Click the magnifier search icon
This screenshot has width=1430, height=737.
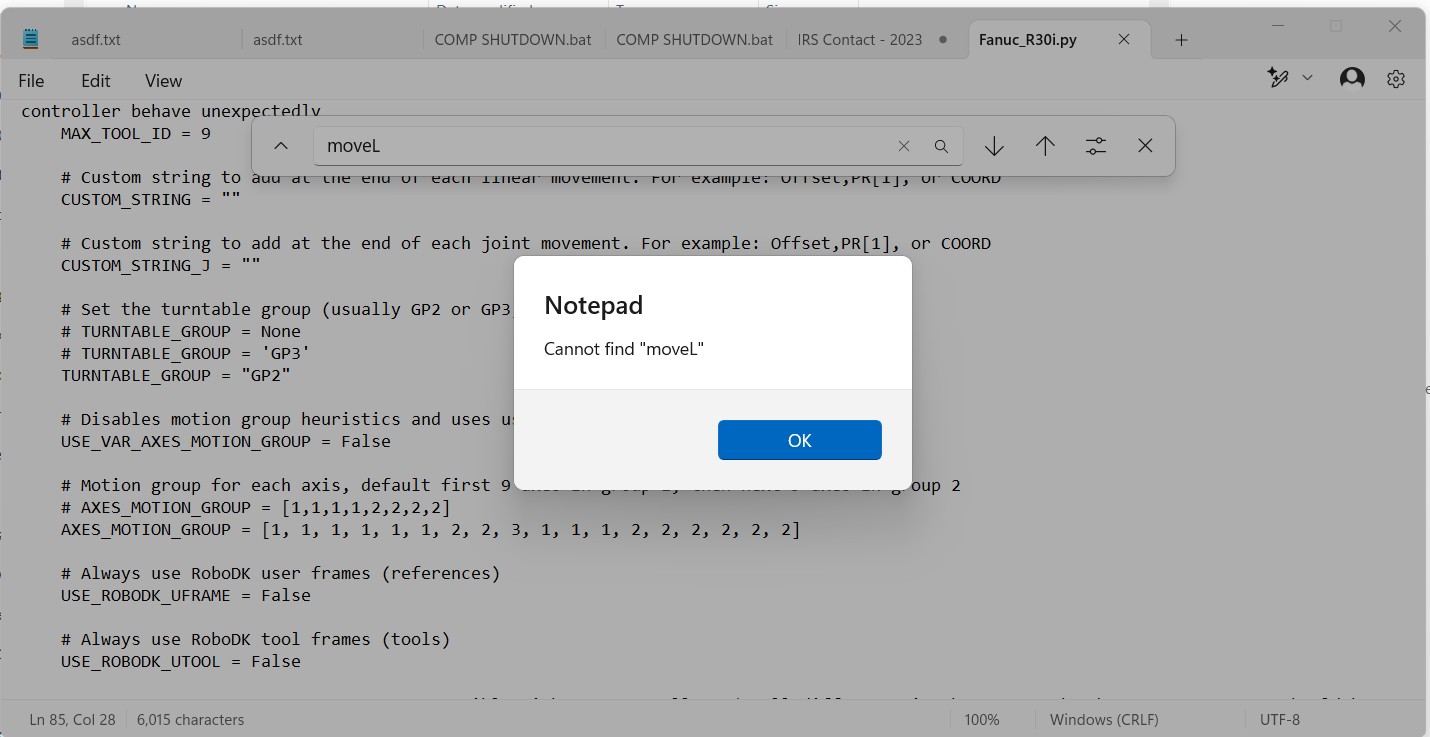(x=941, y=146)
